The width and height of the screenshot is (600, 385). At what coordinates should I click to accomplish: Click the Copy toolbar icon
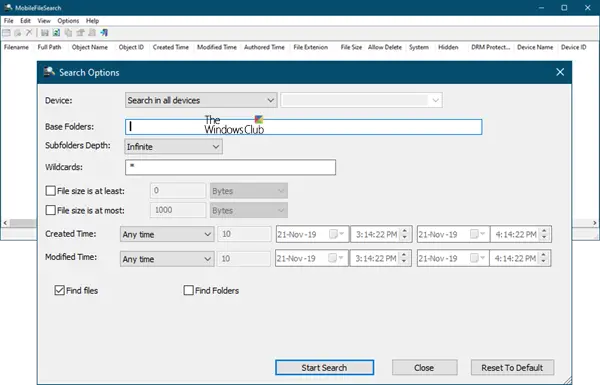tap(68, 33)
